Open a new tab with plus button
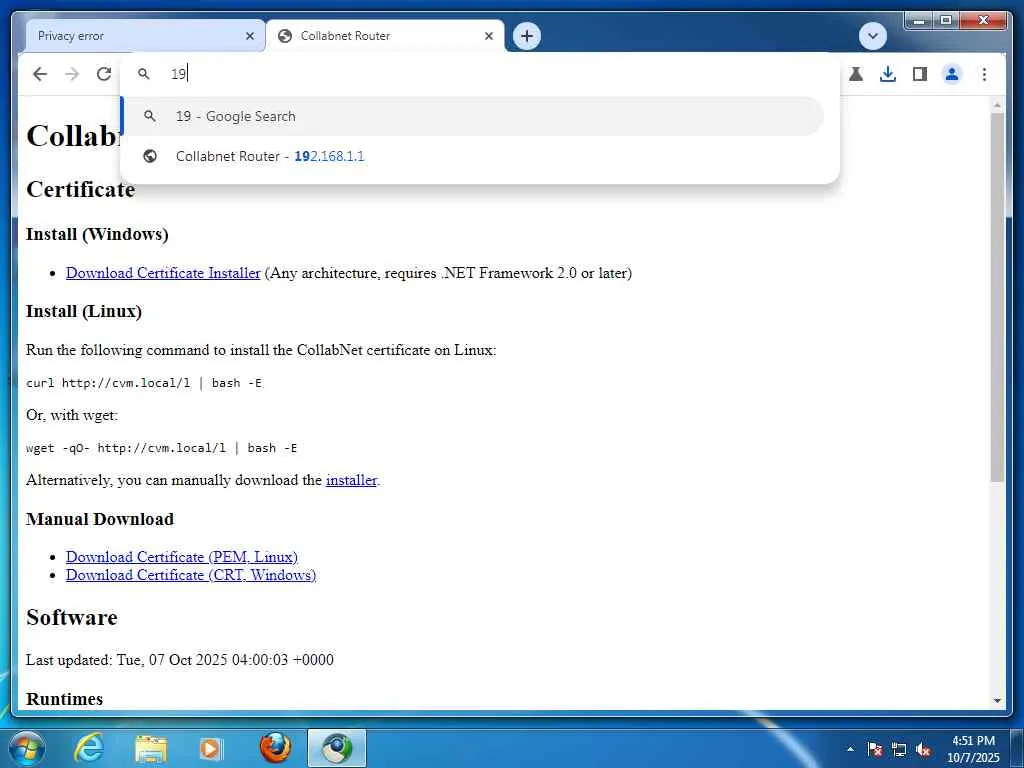The height and width of the screenshot is (768, 1024). click(x=527, y=36)
